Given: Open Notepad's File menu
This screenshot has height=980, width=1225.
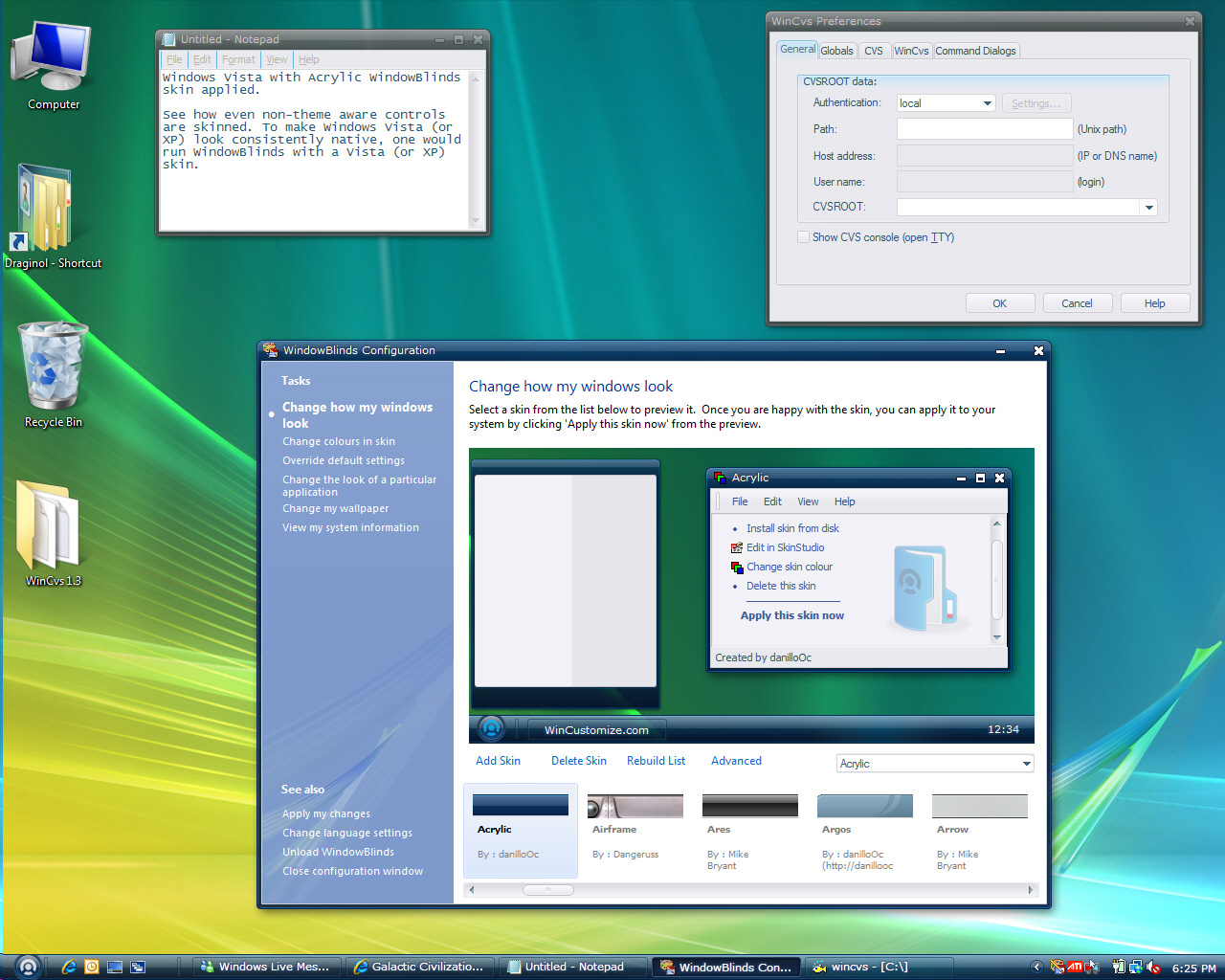Looking at the screenshot, I should (174, 59).
